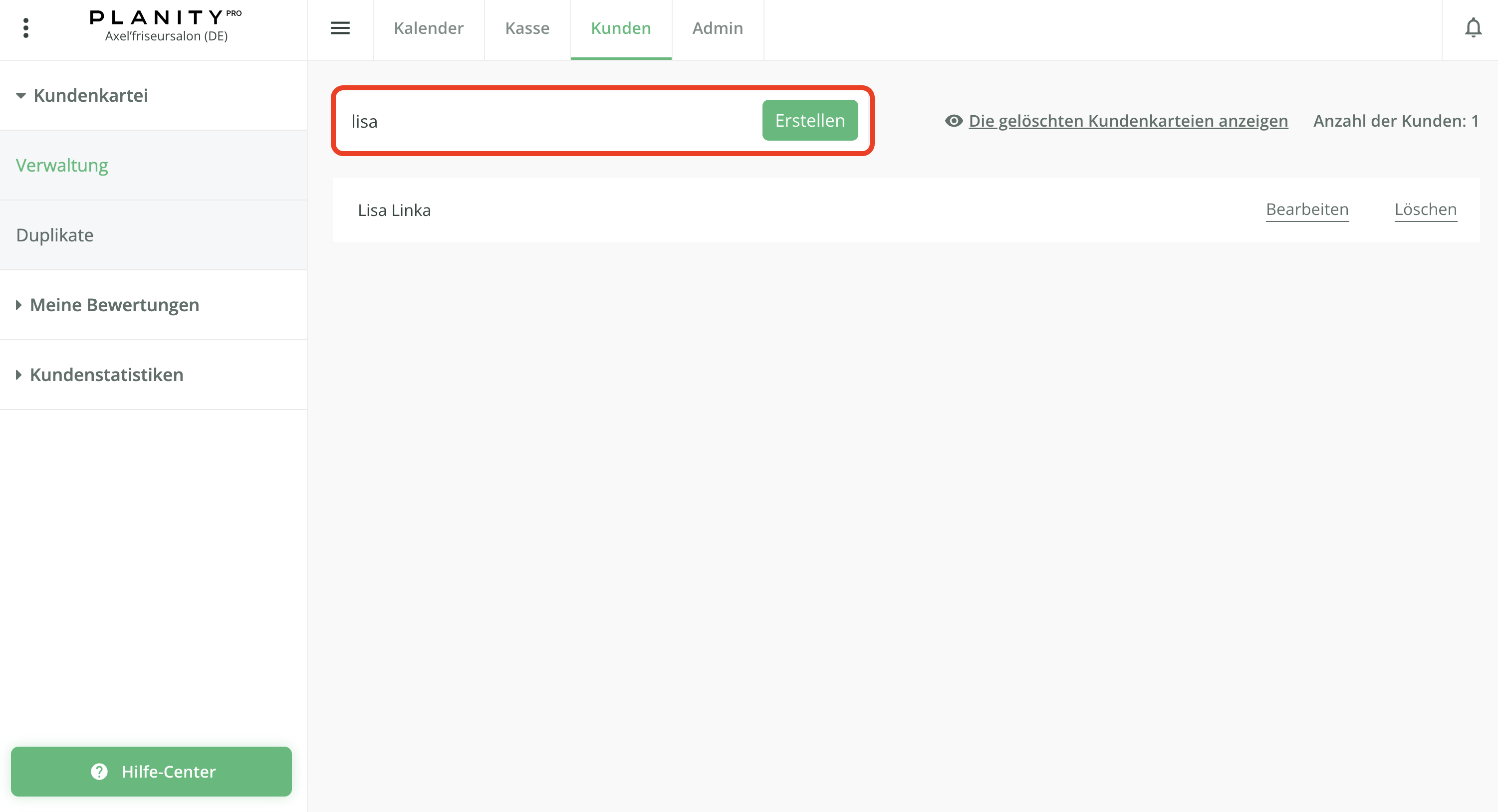Click the notification bell
The height and width of the screenshot is (812, 1498).
(x=1474, y=27)
